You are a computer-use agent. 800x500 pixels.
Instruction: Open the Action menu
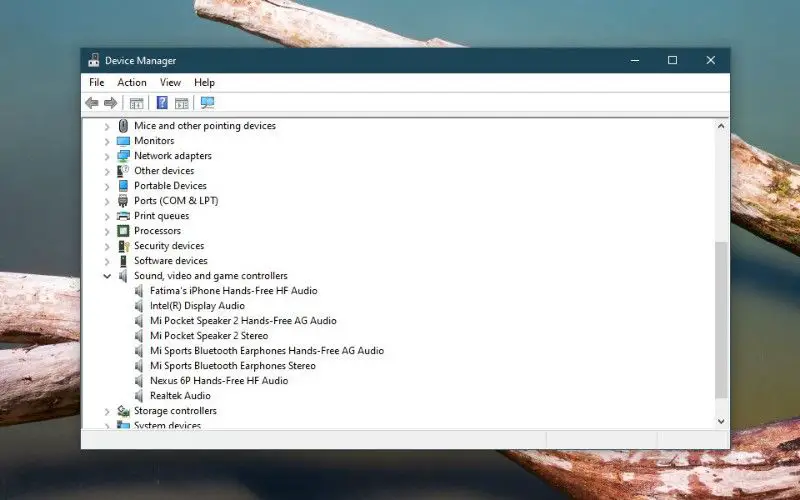click(132, 83)
